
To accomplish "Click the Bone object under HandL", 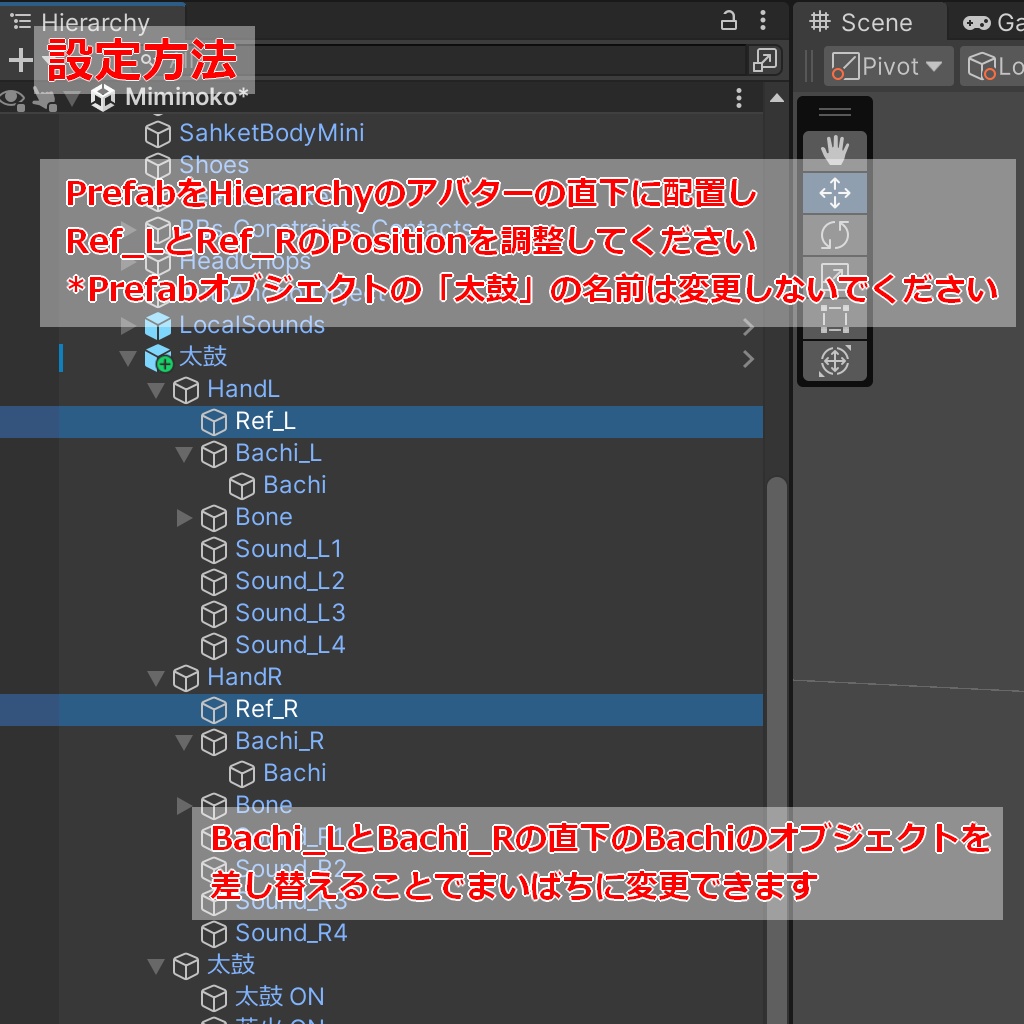I will (264, 517).
